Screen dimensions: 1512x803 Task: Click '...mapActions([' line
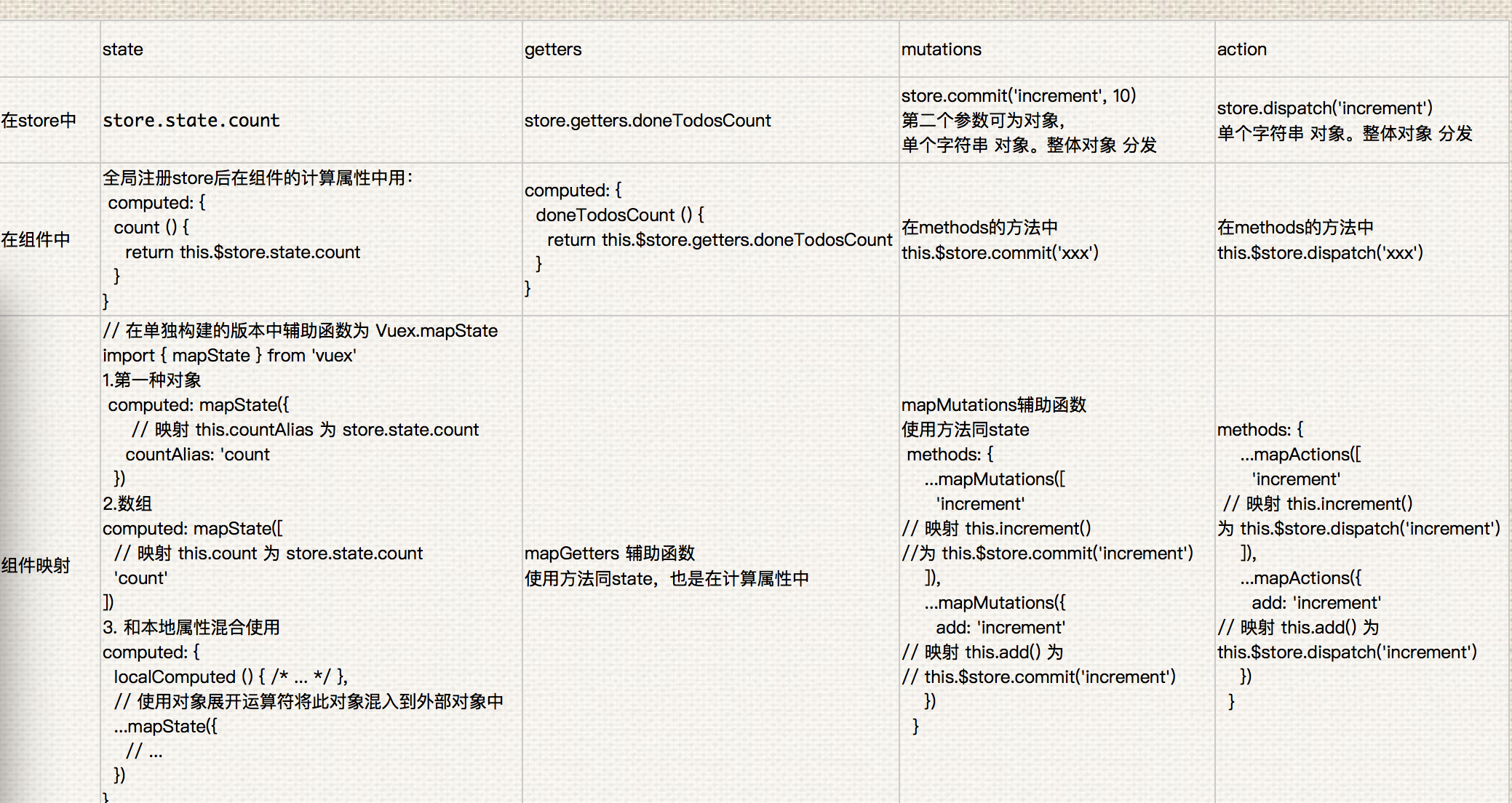[x=1300, y=455]
